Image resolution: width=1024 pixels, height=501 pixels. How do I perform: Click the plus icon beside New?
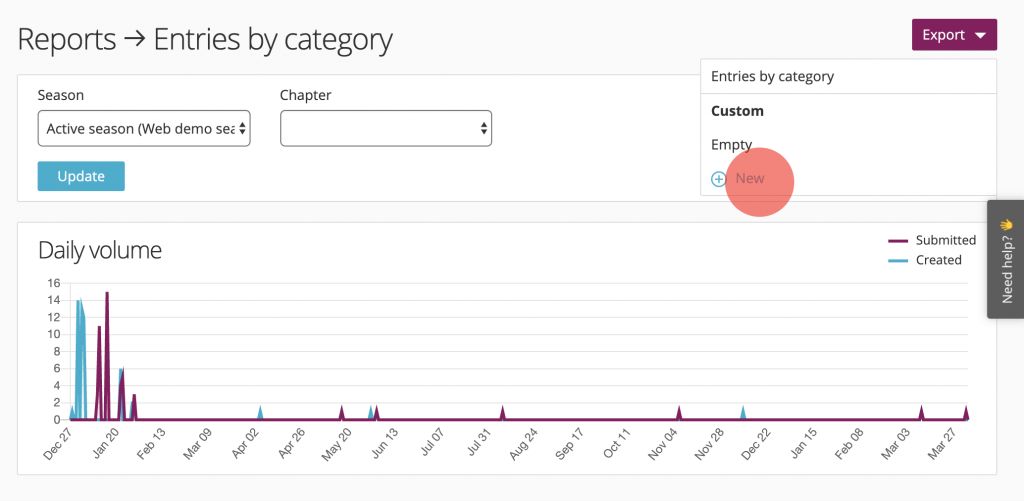[718, 179]
